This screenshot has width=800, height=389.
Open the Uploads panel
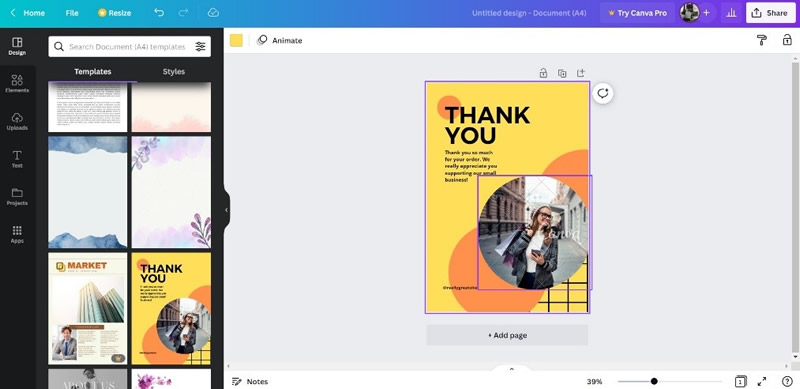click(17, 121)
